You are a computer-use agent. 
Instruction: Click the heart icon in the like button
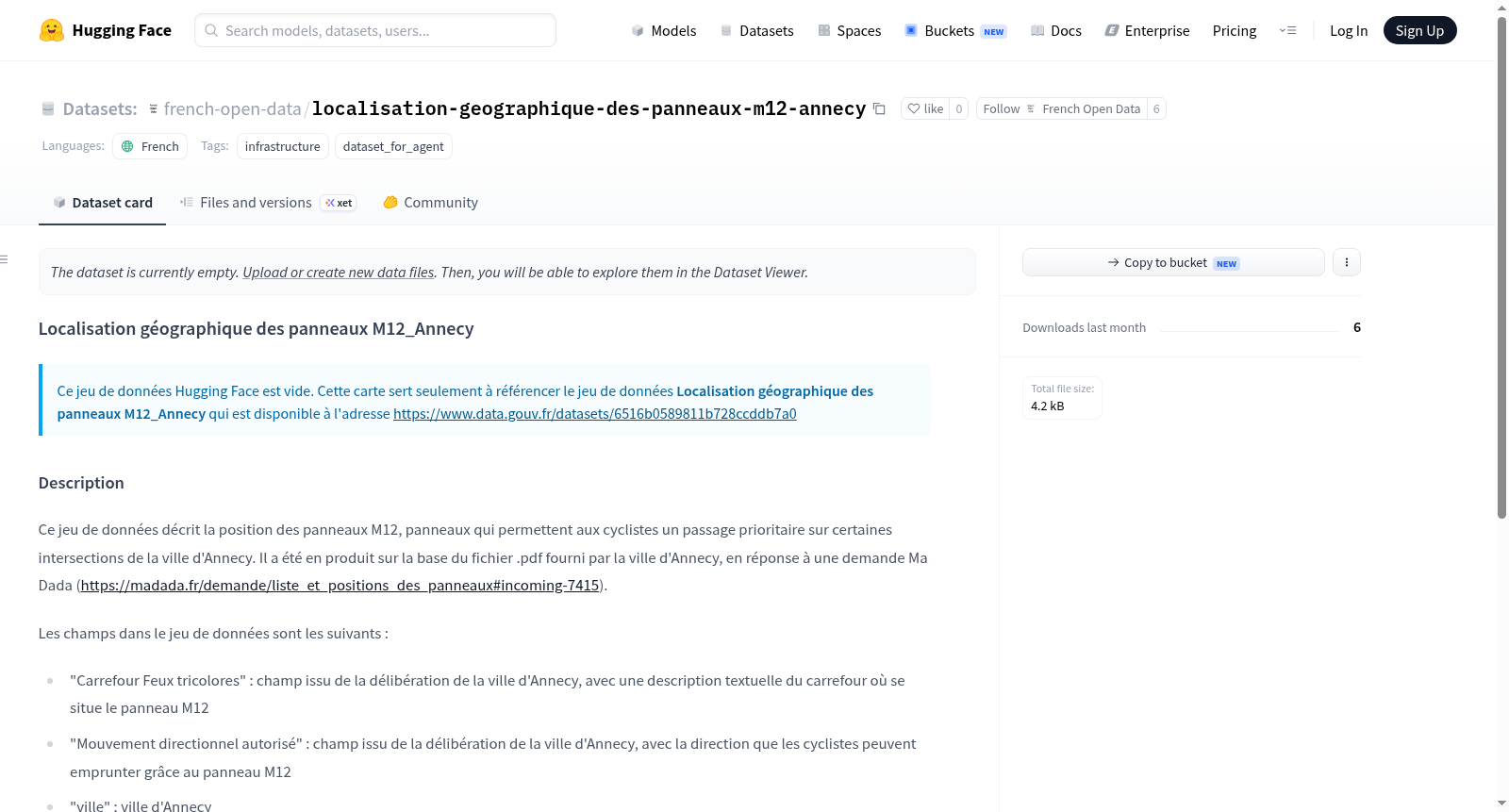pos(913,108)
